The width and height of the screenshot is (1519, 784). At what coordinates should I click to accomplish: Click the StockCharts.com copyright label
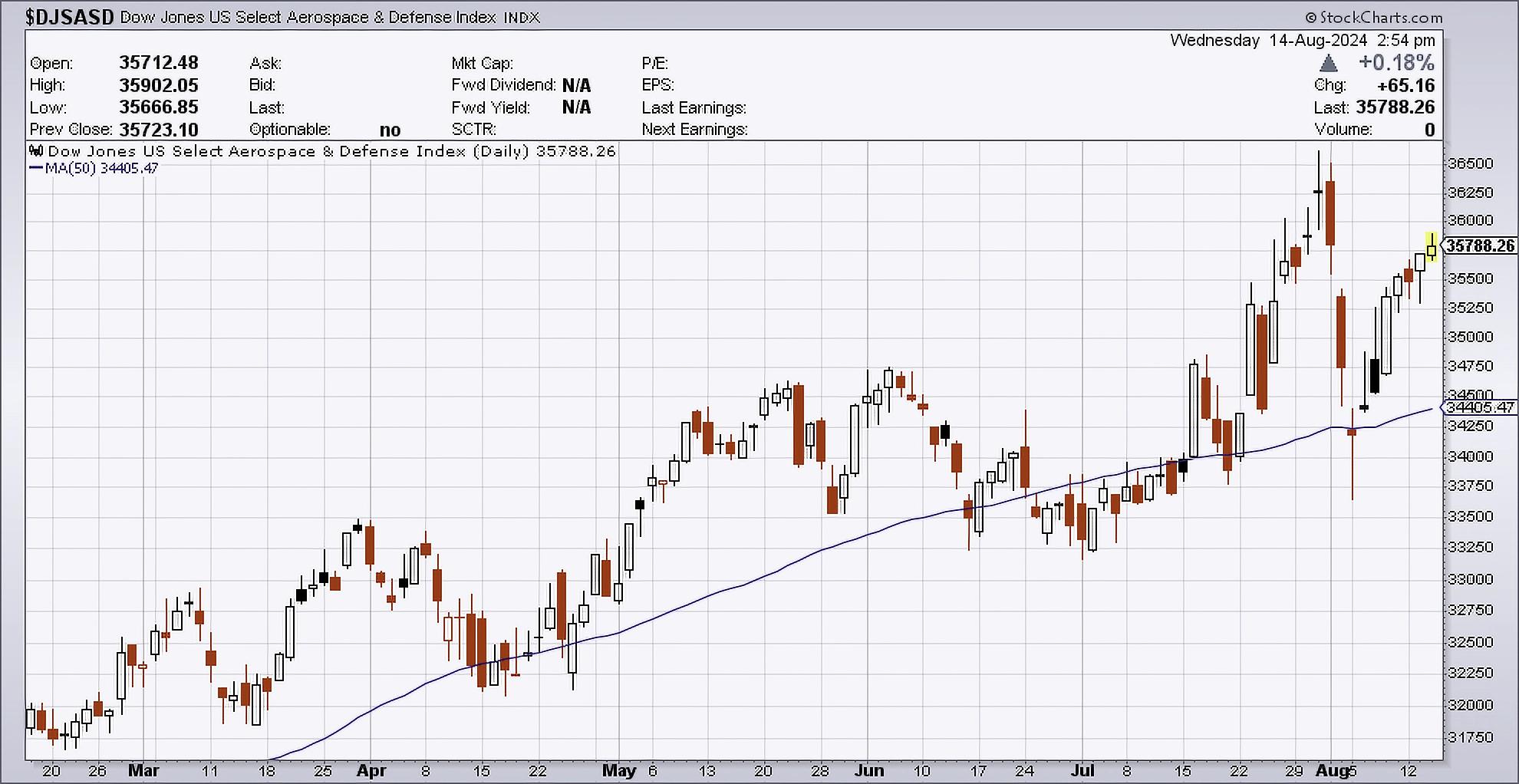tap(1374, 17)
